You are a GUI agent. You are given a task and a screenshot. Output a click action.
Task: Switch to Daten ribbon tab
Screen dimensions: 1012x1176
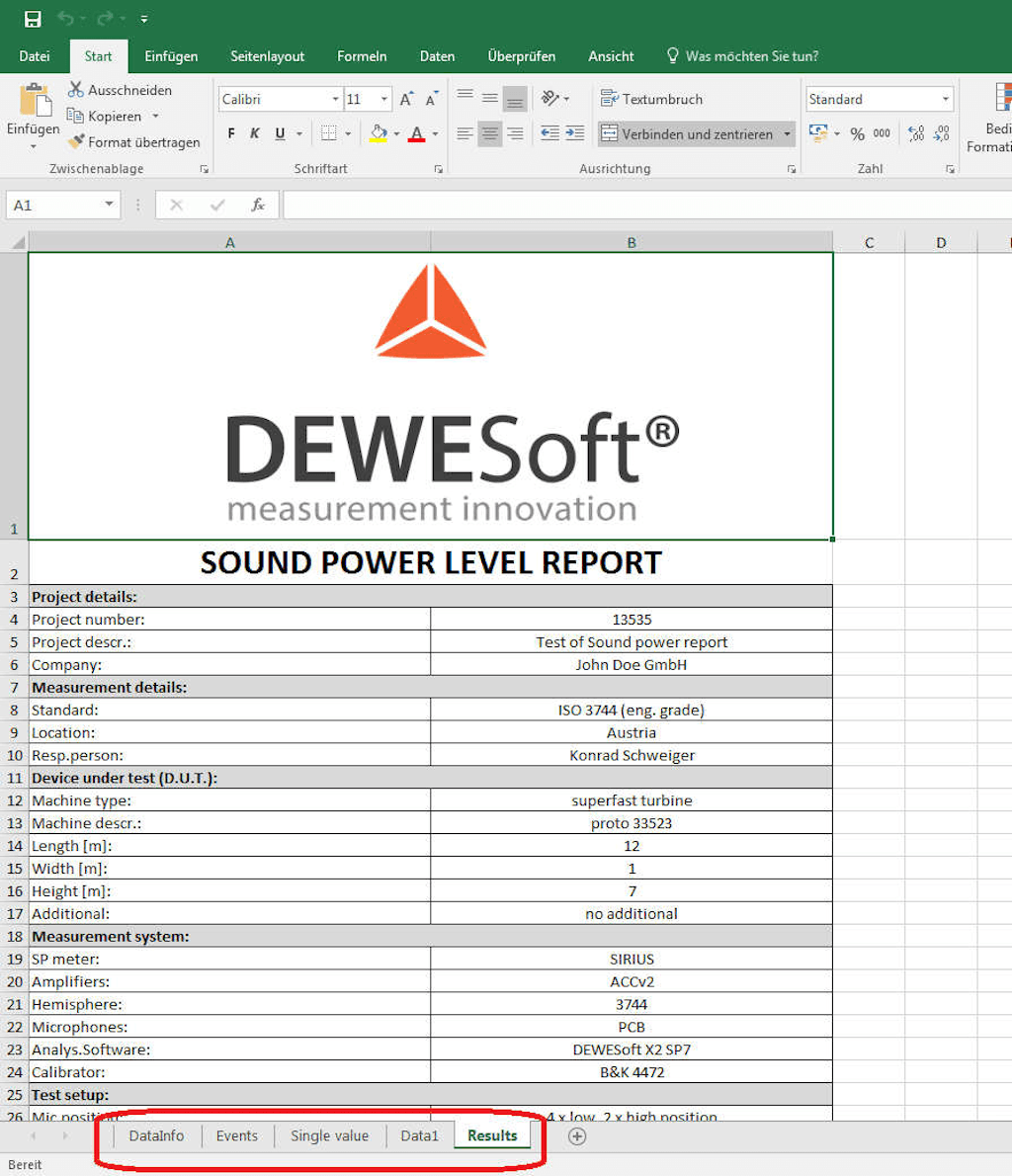tap(438, 56)
